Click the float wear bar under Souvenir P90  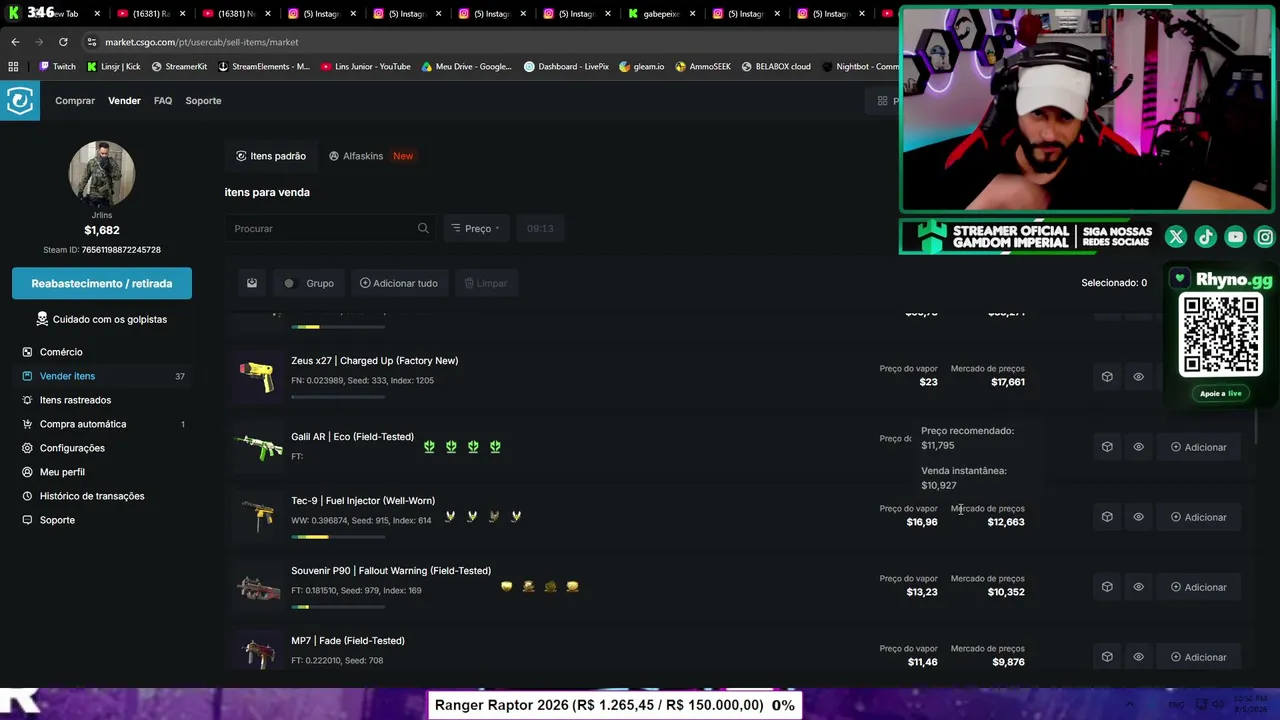(338, 607)
